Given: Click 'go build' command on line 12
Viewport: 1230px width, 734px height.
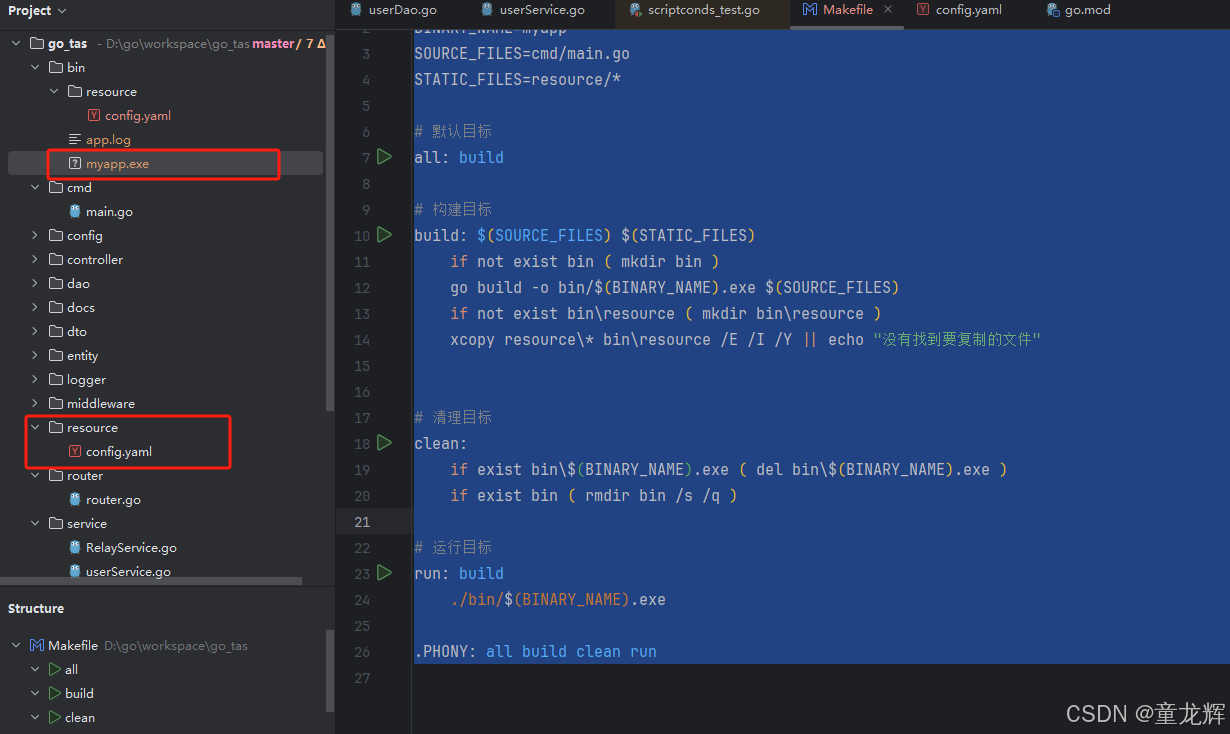Looking at the screenshot, I should (x=486, y=288).
